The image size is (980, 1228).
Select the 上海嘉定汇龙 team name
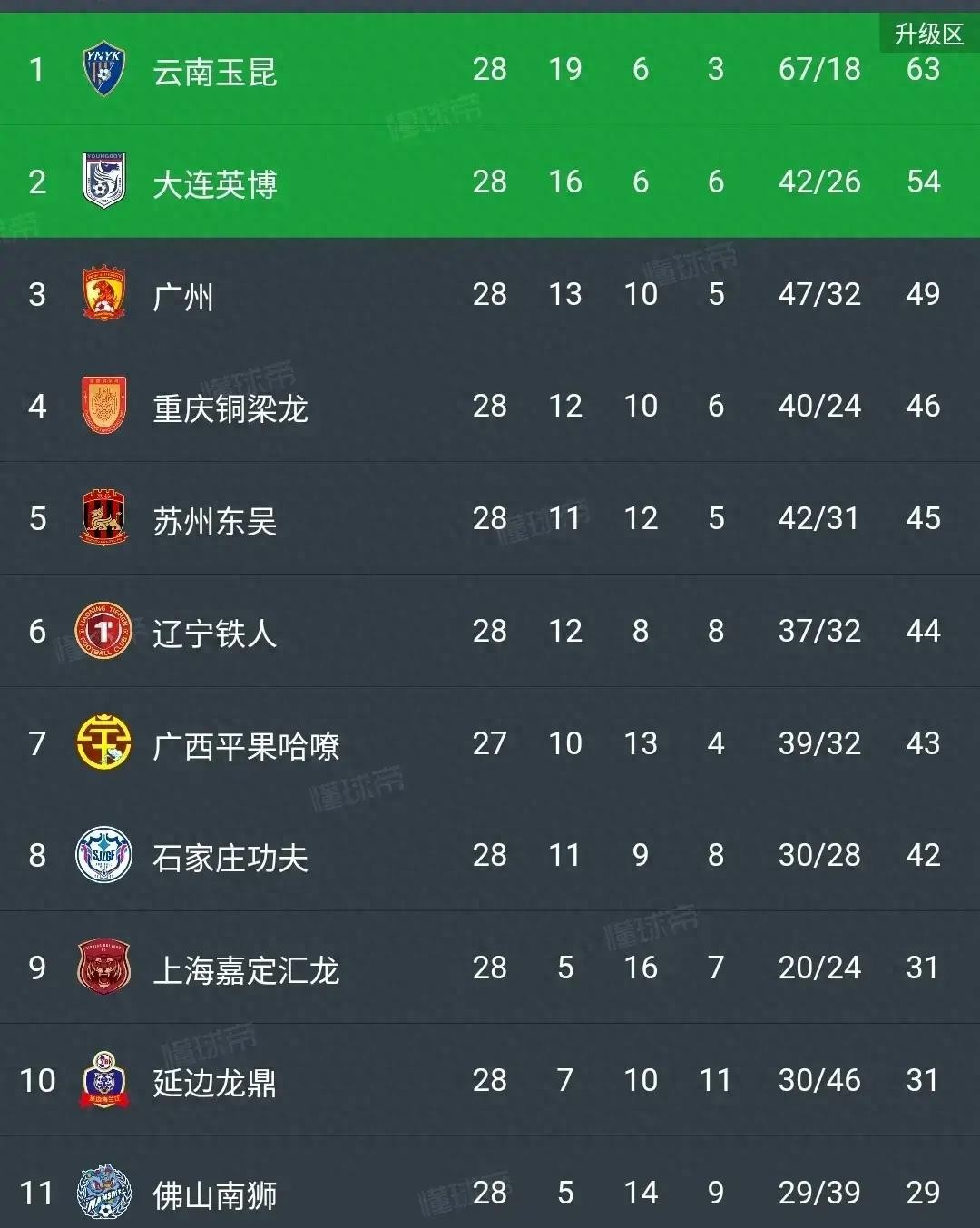(246, 970)
